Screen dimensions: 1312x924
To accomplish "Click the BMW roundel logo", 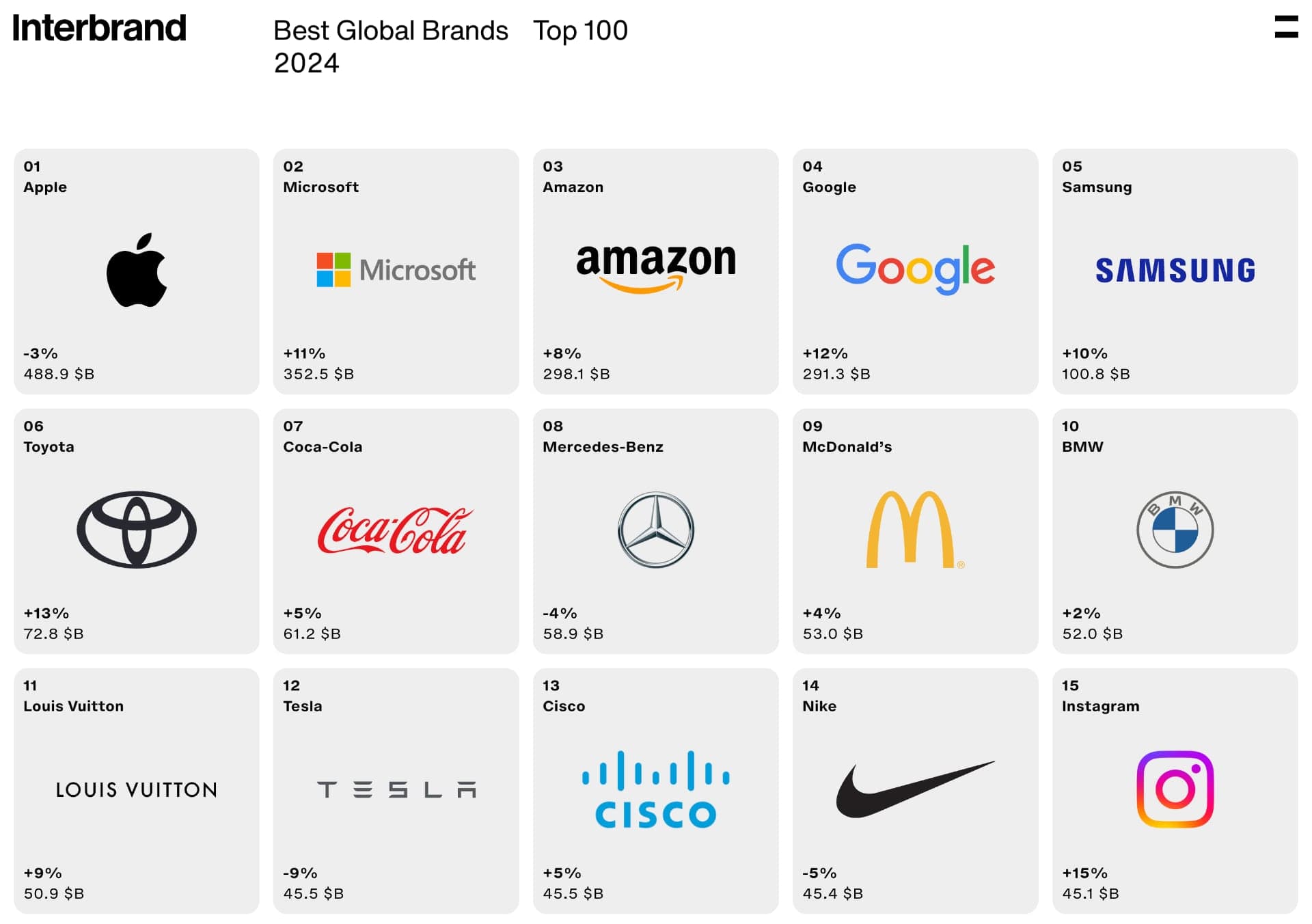I will pyautogui.click(x=1175, y=530).
